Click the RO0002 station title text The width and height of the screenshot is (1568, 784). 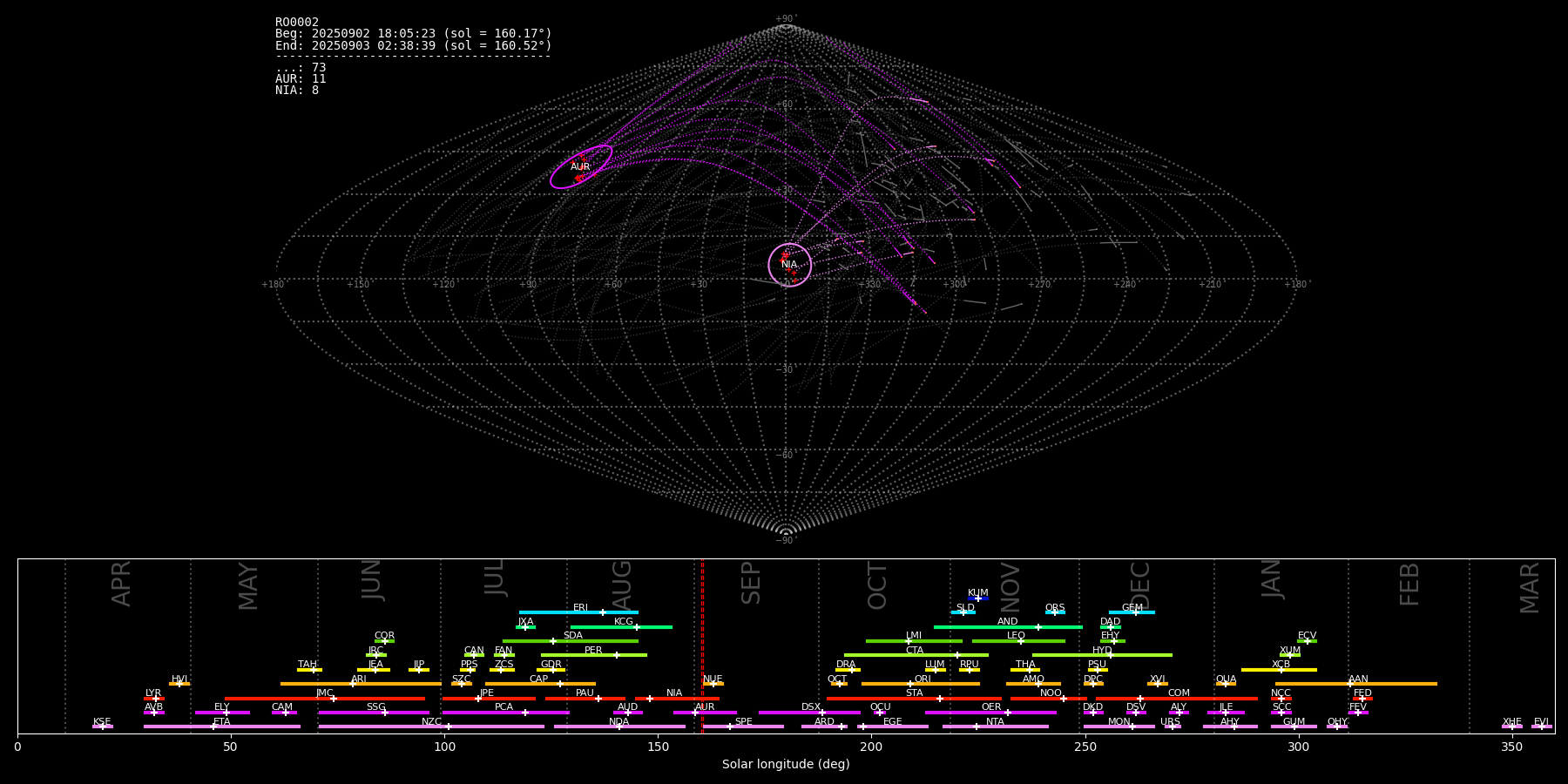click(x=297, y=23)
